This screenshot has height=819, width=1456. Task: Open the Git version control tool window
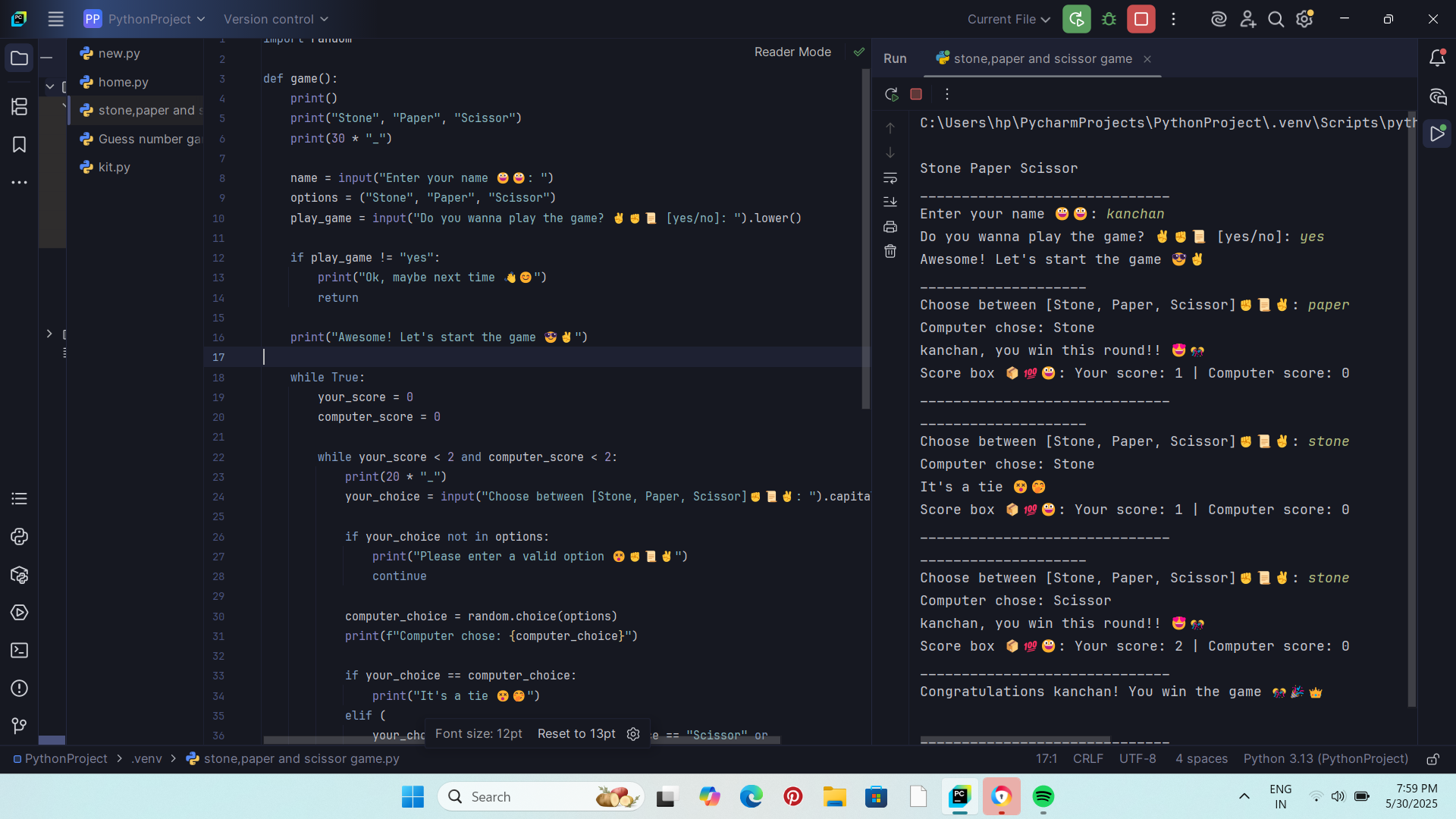(19, 726)
